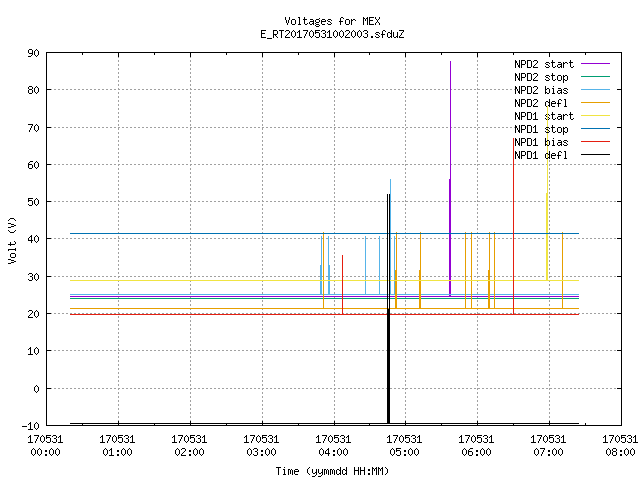Click the red NPD1 bias spike near 04:07
This screenshot has height=480, width=640.
pos(342,284)
